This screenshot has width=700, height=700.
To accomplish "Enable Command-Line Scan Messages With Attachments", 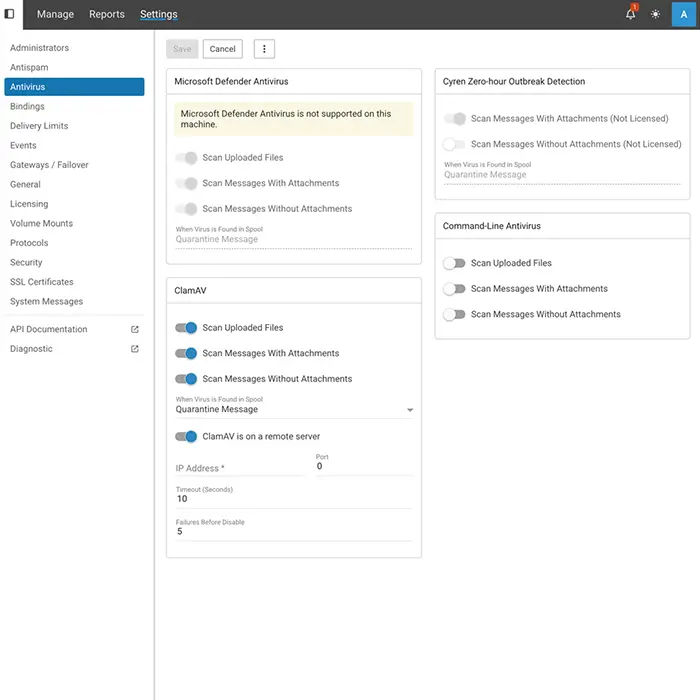I will click(x=454, y=288).
